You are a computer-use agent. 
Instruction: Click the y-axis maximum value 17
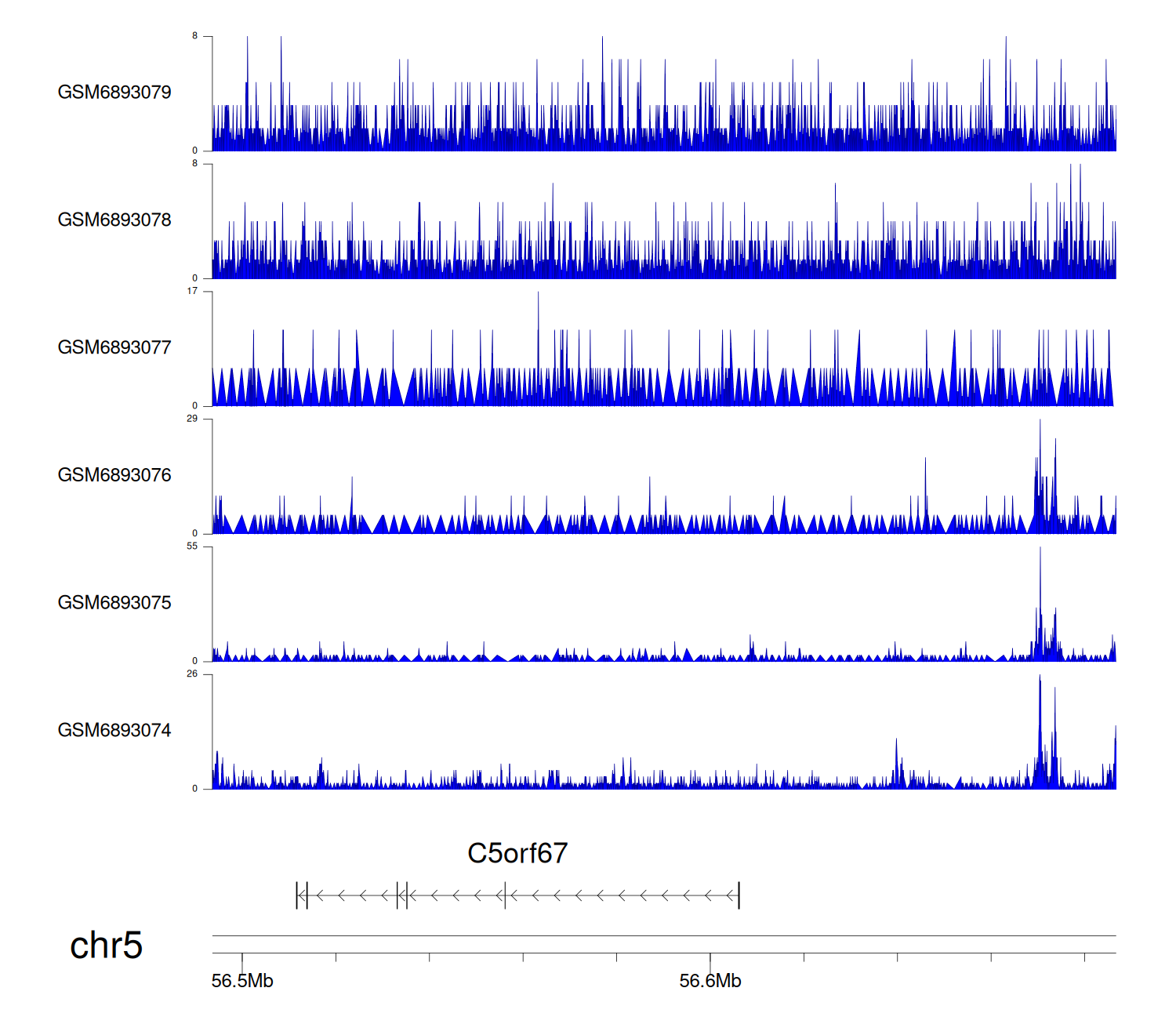pos(192,292)
